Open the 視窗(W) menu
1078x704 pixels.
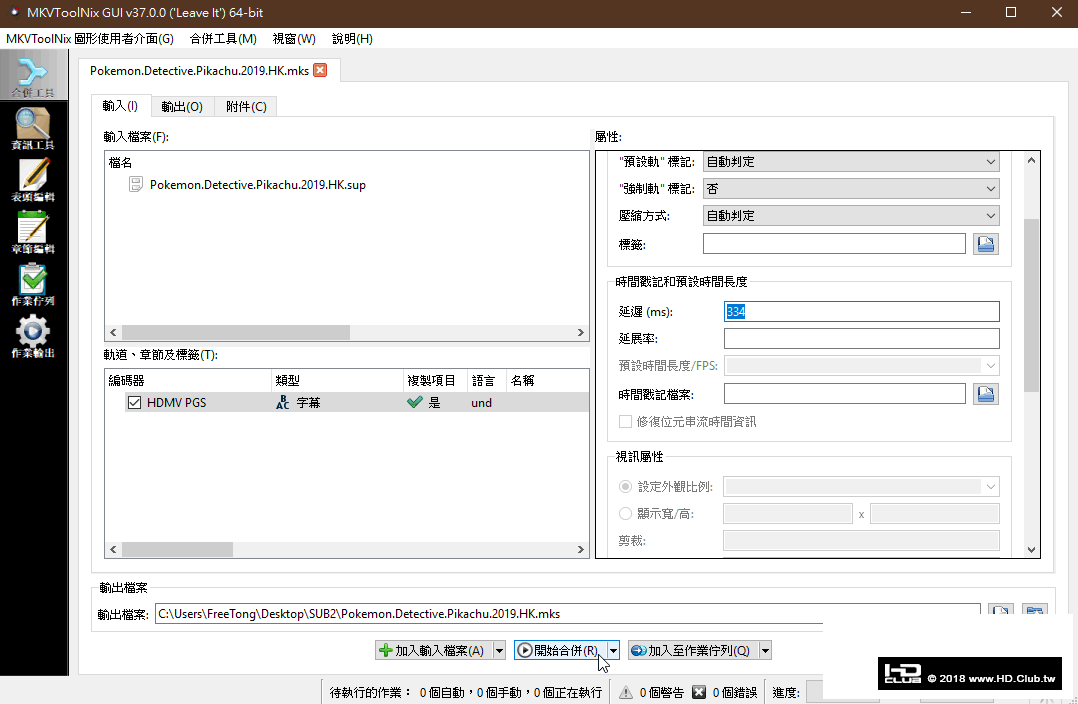pyautogui.click(x=294, y=38)
